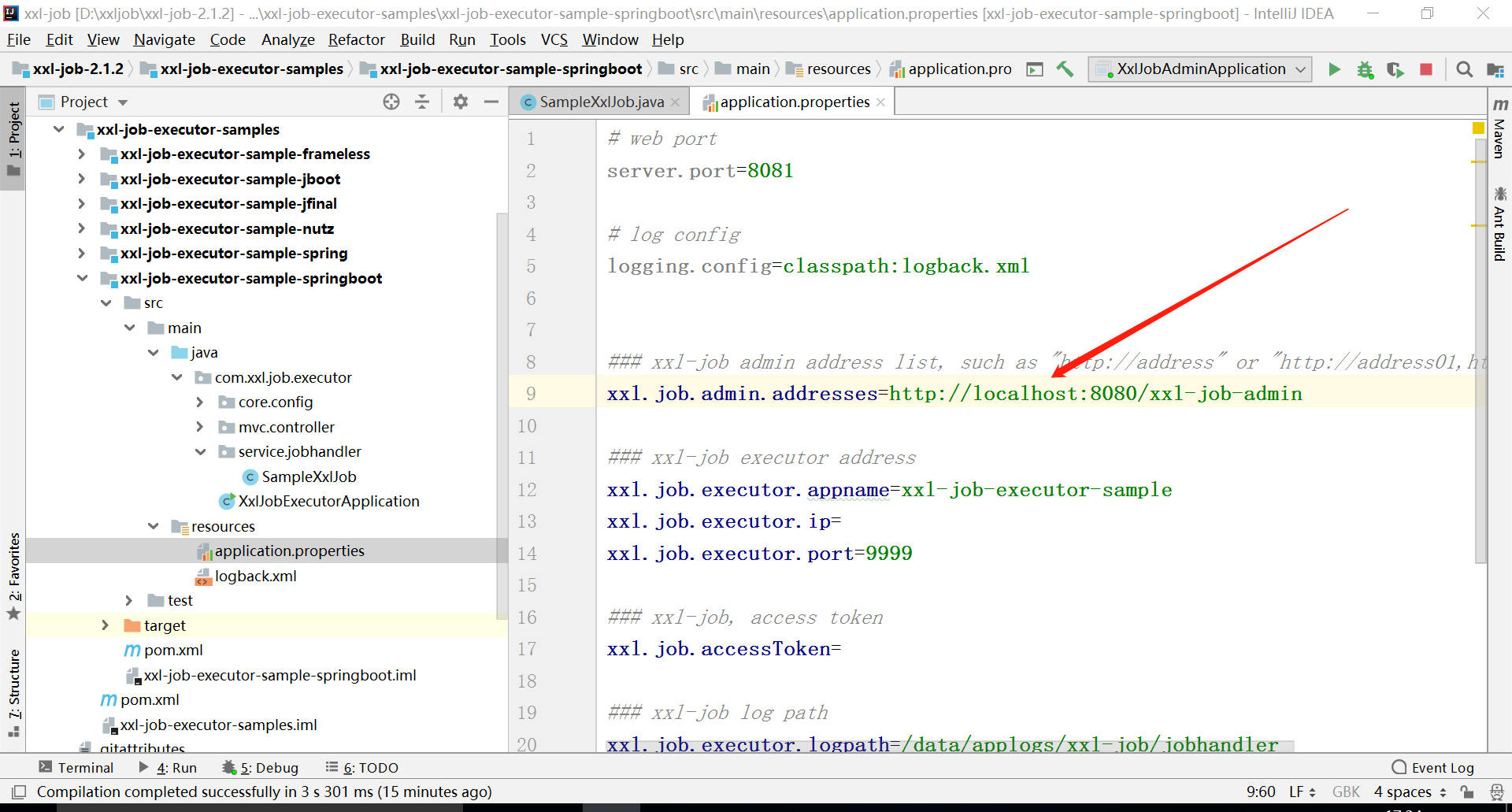
Task: Run XxlJobAdminApplication with green play icon
Action: click(1334, 69)
